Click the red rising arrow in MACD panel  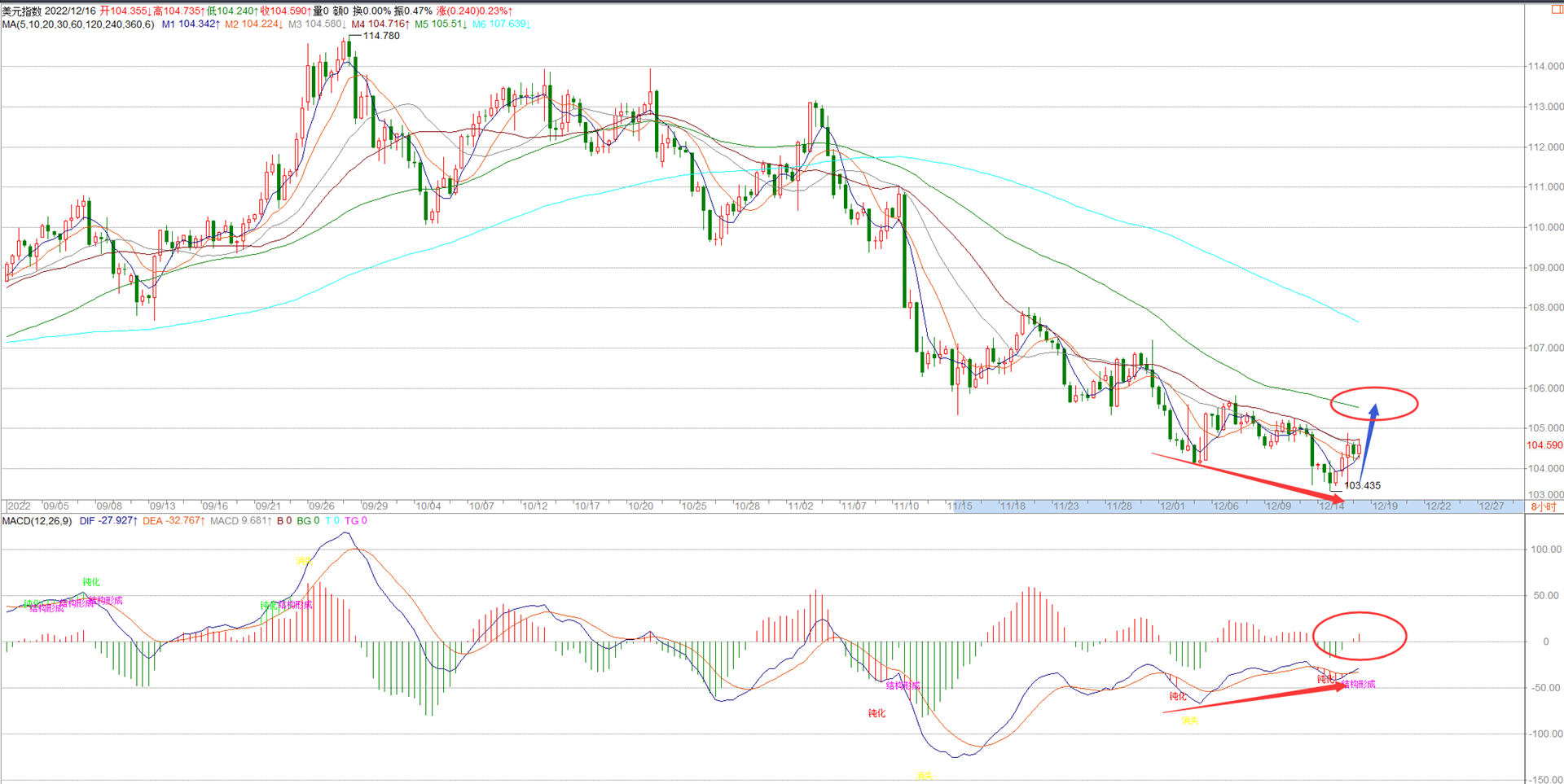[x=1254, y=700]
